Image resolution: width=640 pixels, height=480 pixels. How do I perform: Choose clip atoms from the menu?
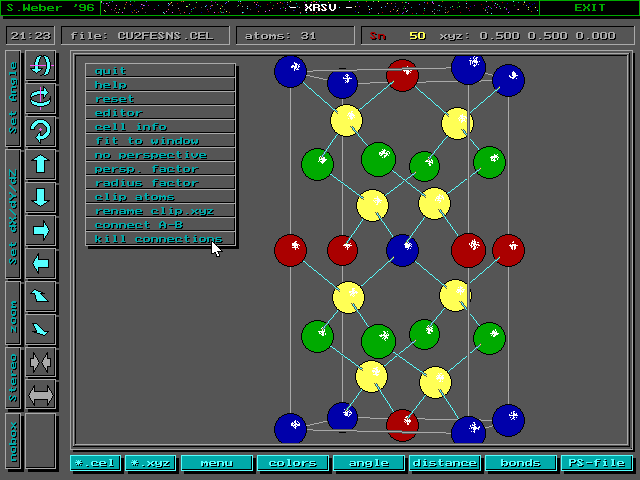point(160,197)
